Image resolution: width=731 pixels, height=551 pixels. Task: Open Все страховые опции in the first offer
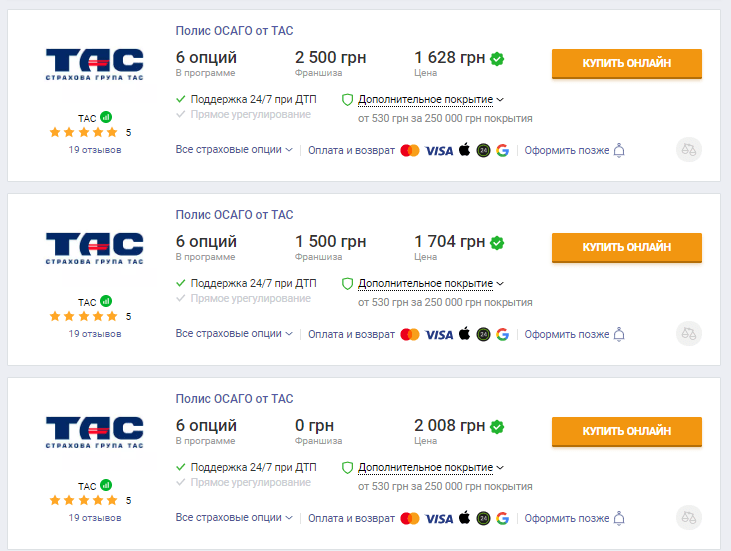coord(234,150)
